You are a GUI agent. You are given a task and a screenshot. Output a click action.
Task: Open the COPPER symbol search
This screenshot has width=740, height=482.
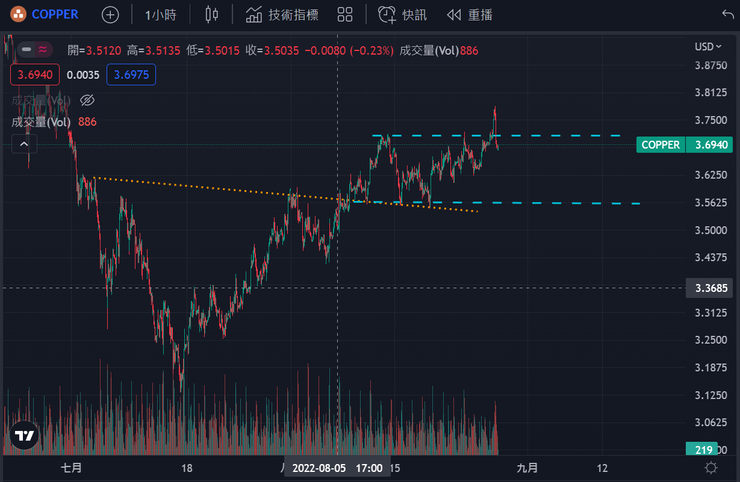pos(45,15)
